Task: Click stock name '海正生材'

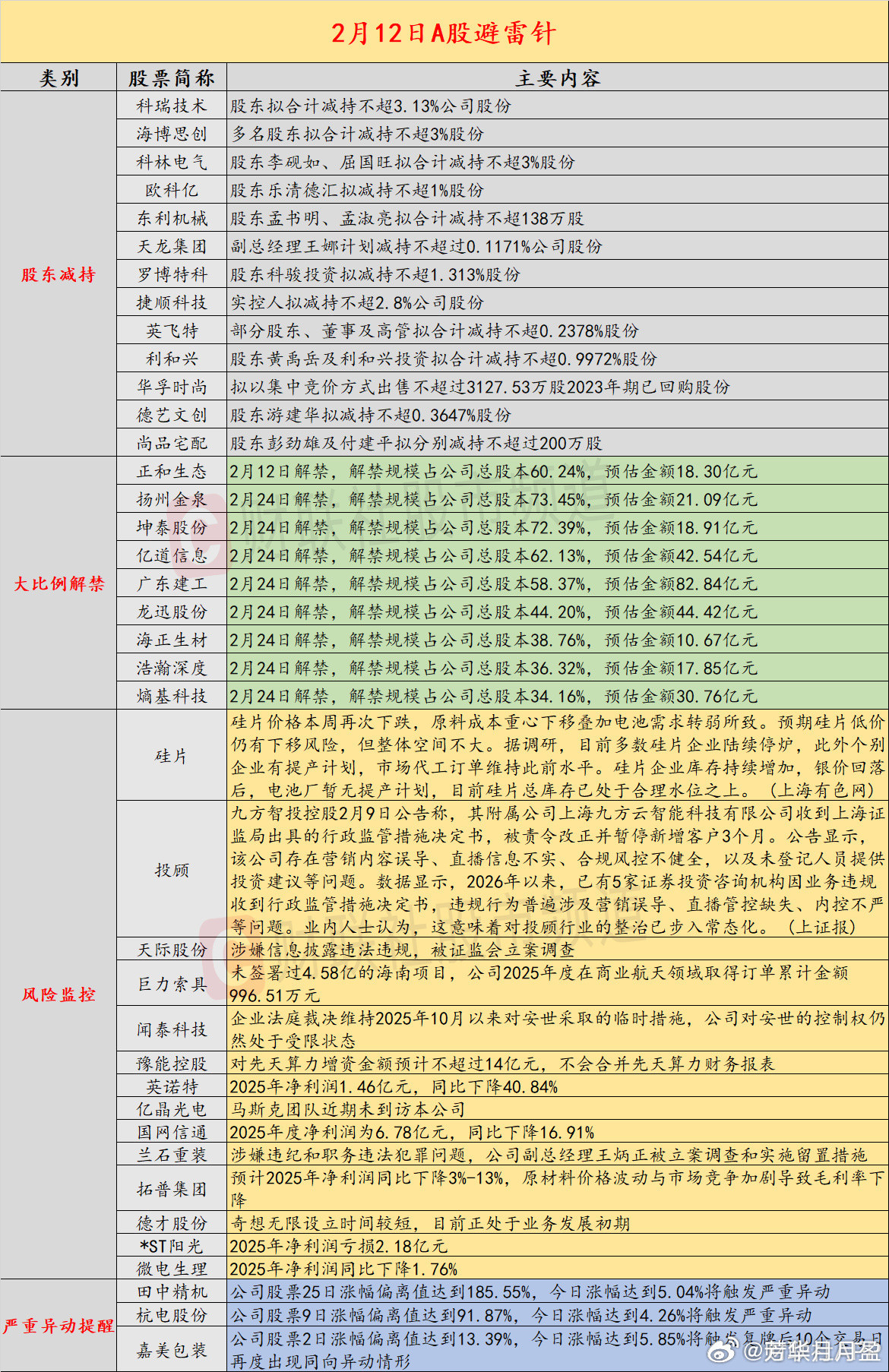Action: pyautogui.click(x=172, y=640)
